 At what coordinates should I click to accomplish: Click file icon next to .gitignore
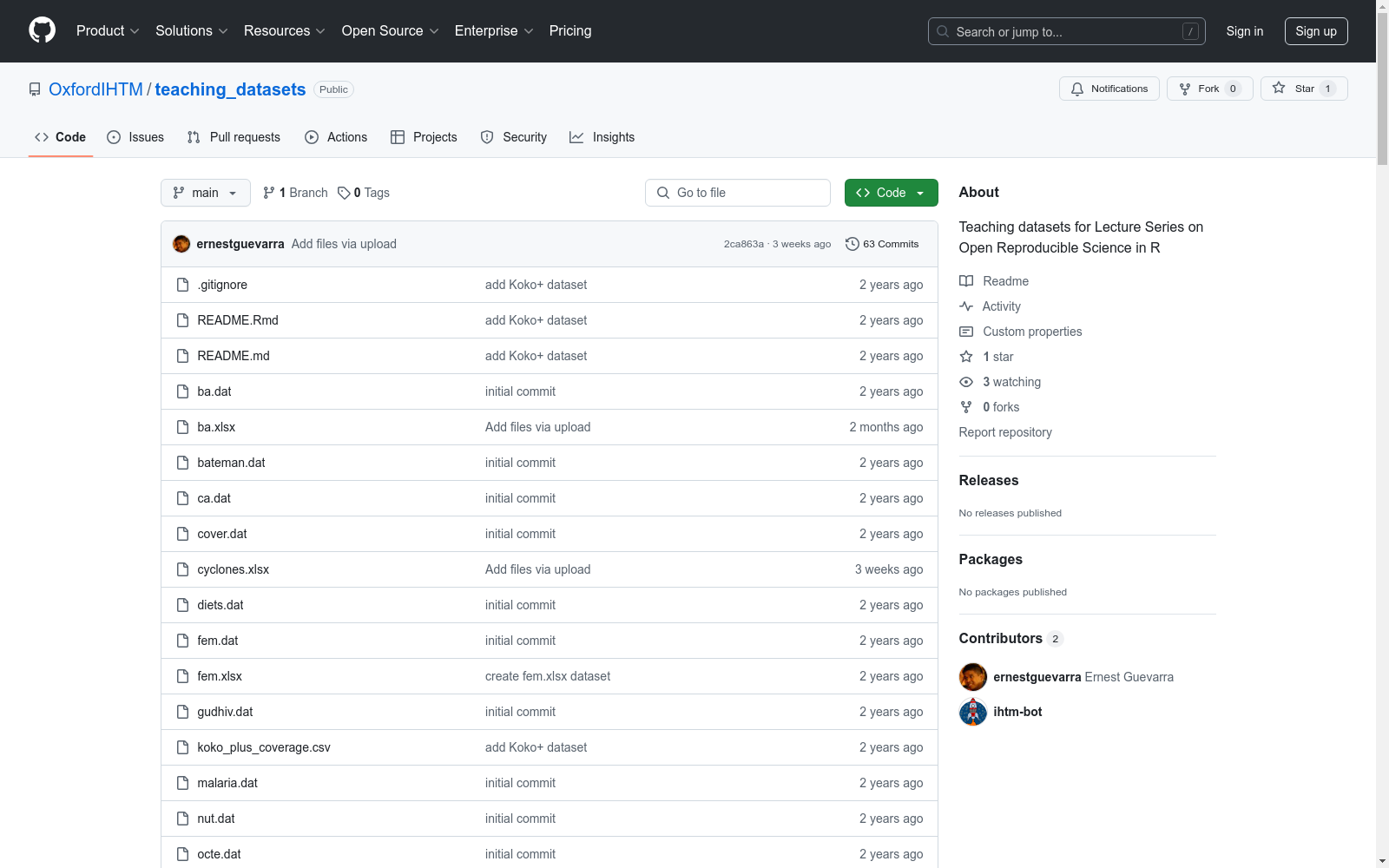click(x=182, y=285)
